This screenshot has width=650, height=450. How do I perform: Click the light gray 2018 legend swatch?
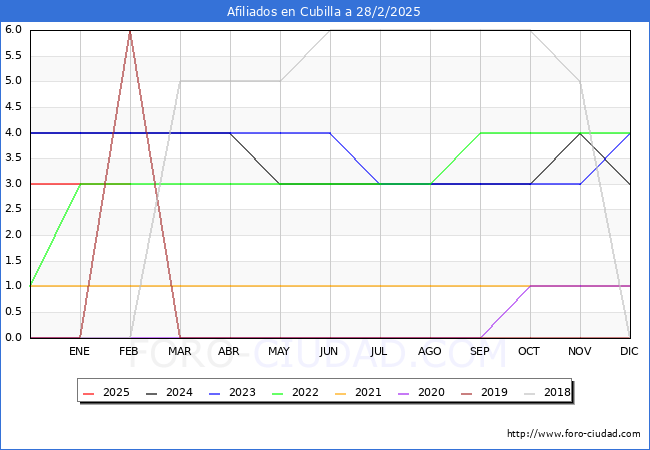tap(529, 393)
